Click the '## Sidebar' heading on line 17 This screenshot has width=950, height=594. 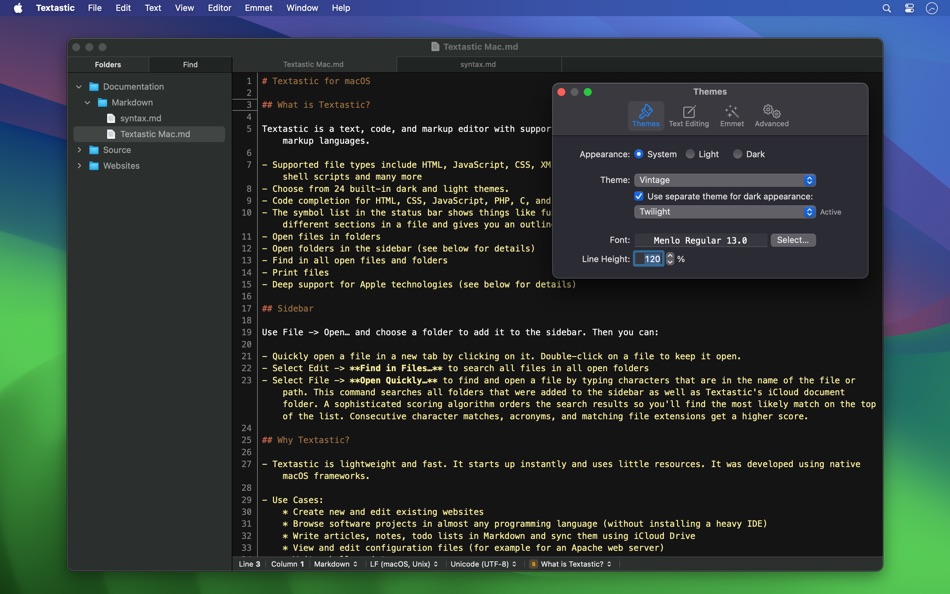pos(288,309)
